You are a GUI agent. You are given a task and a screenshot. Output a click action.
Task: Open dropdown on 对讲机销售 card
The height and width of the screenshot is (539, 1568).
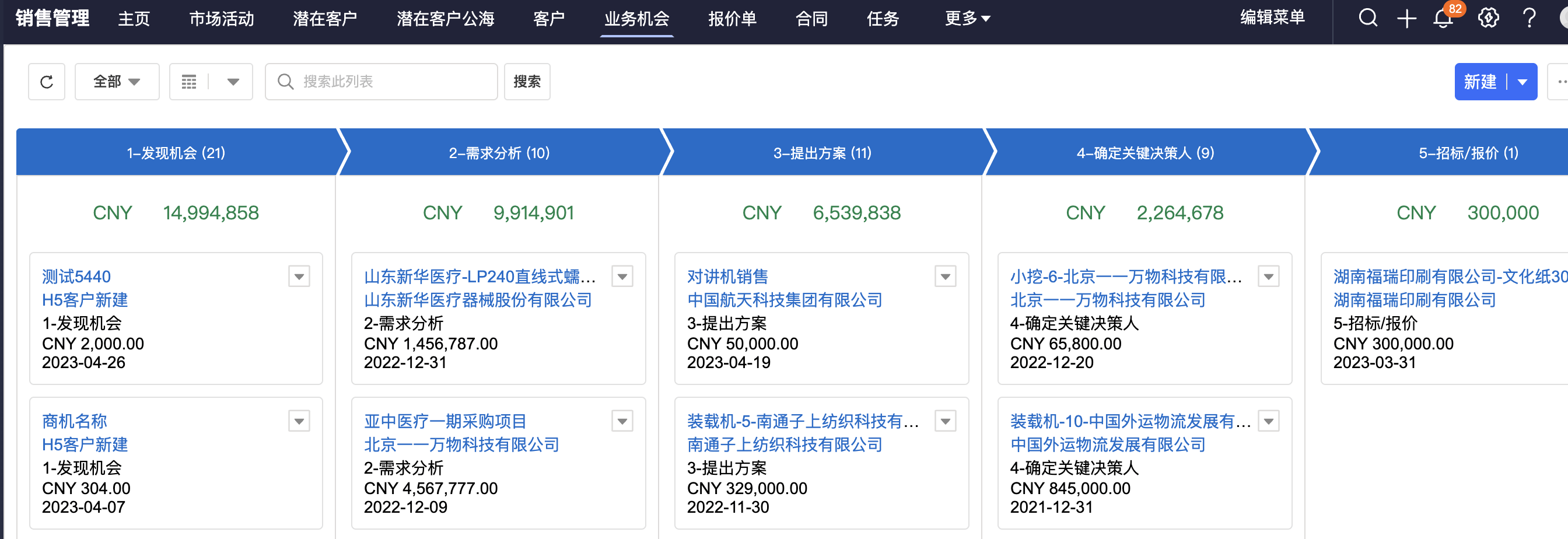tap(944, 276)
